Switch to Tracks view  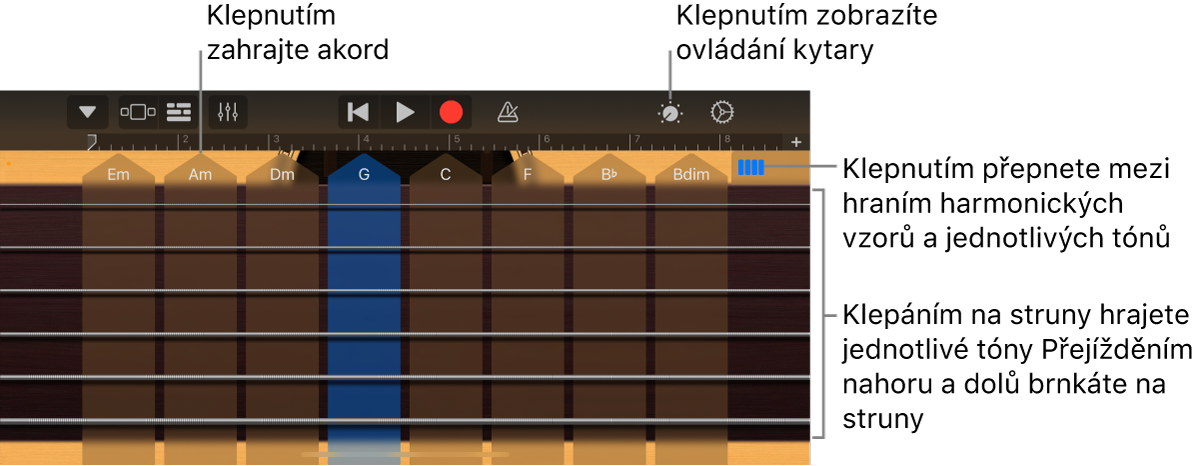click(x=178, y=112)
